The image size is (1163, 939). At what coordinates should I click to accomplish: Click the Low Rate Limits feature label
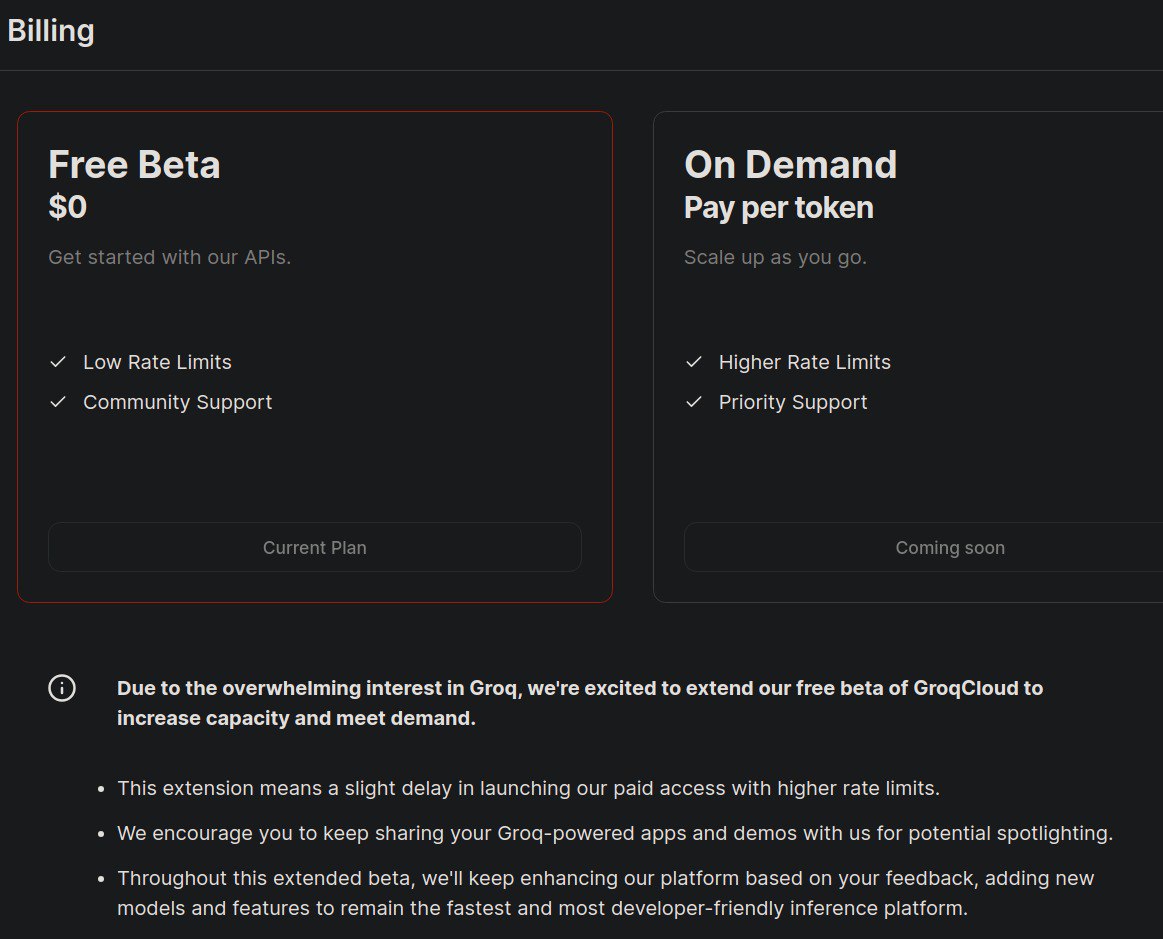pyautogui.click(x=157, y=362)
